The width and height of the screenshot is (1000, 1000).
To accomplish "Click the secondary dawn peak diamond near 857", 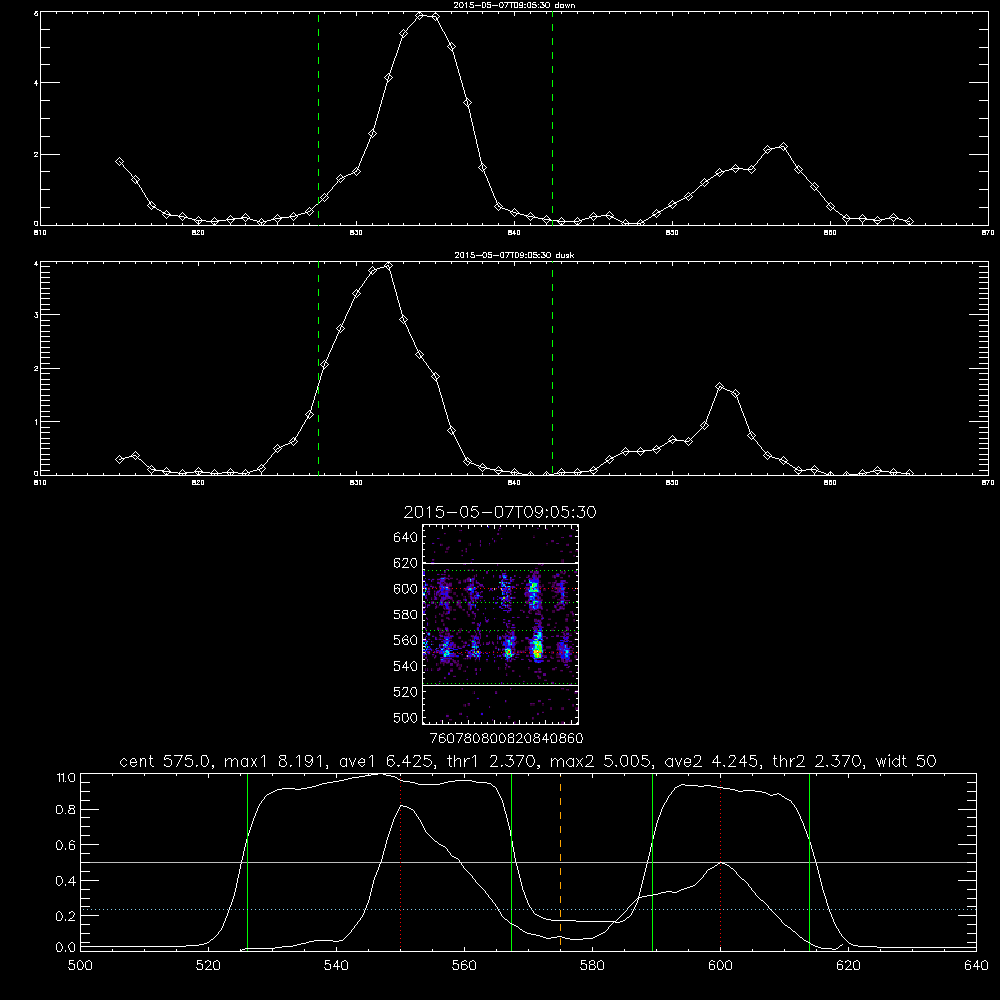I will tap(783, 147).
